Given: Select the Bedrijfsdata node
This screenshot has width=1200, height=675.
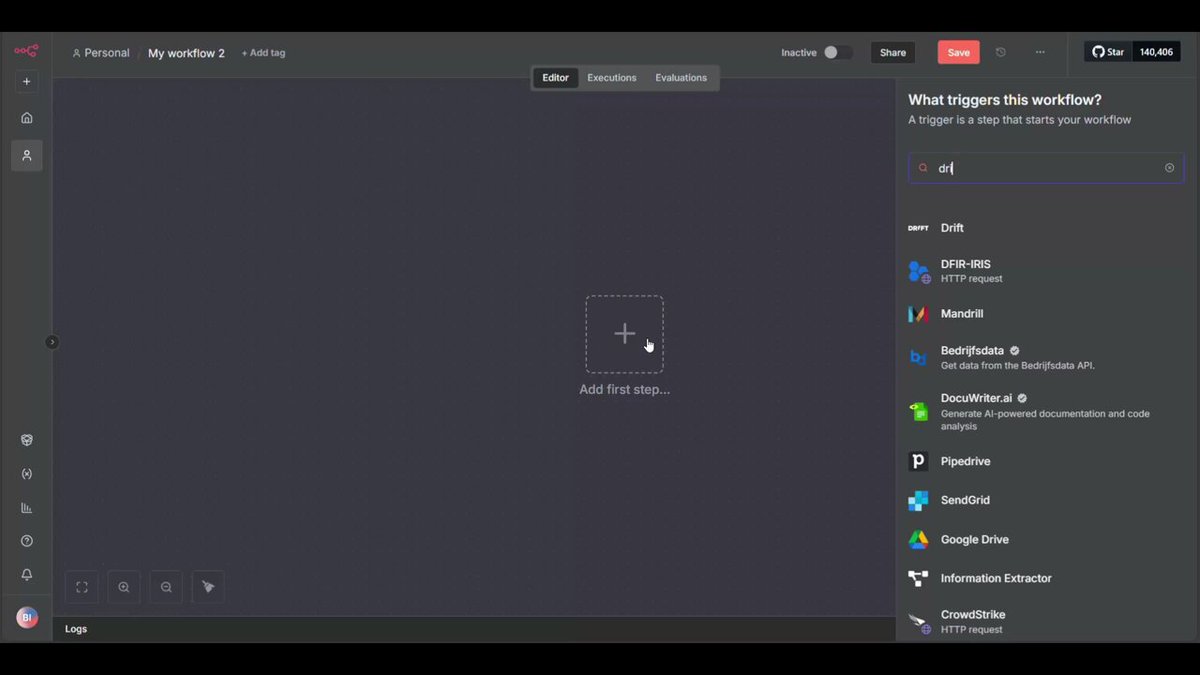Looking at the screenshot, I should pyautogui.click(x=1046, y=358).
